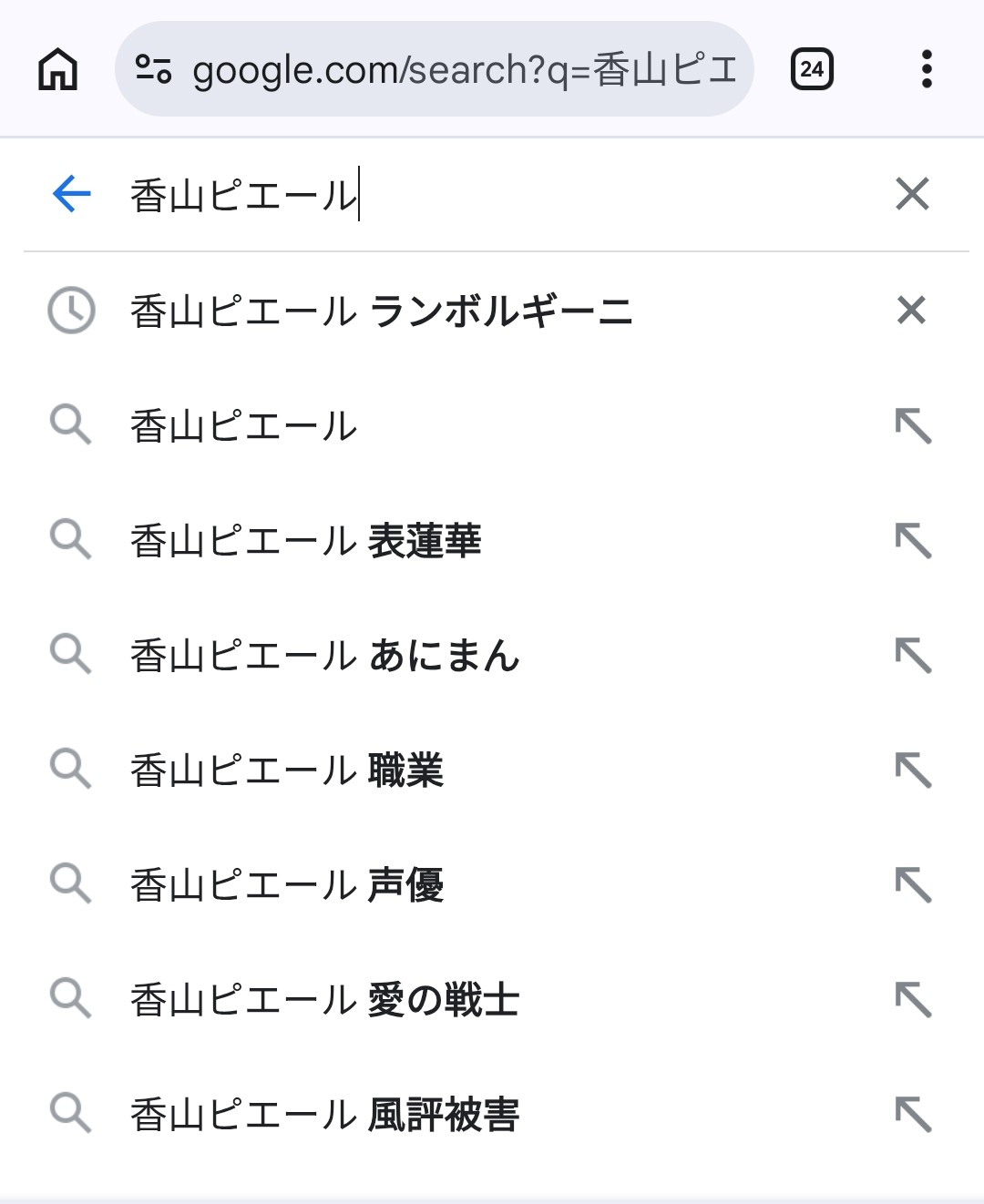
Task: Open the site settings icon in address bar
Action: [x=153, y=69]
